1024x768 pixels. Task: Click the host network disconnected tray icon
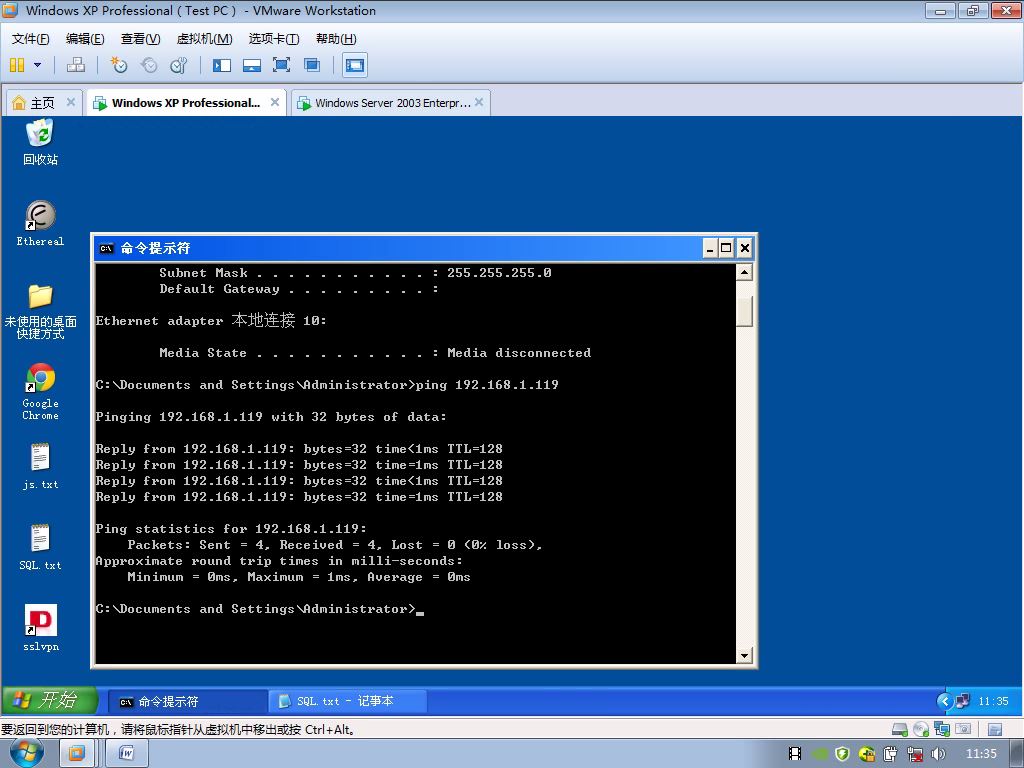(914, 754)
